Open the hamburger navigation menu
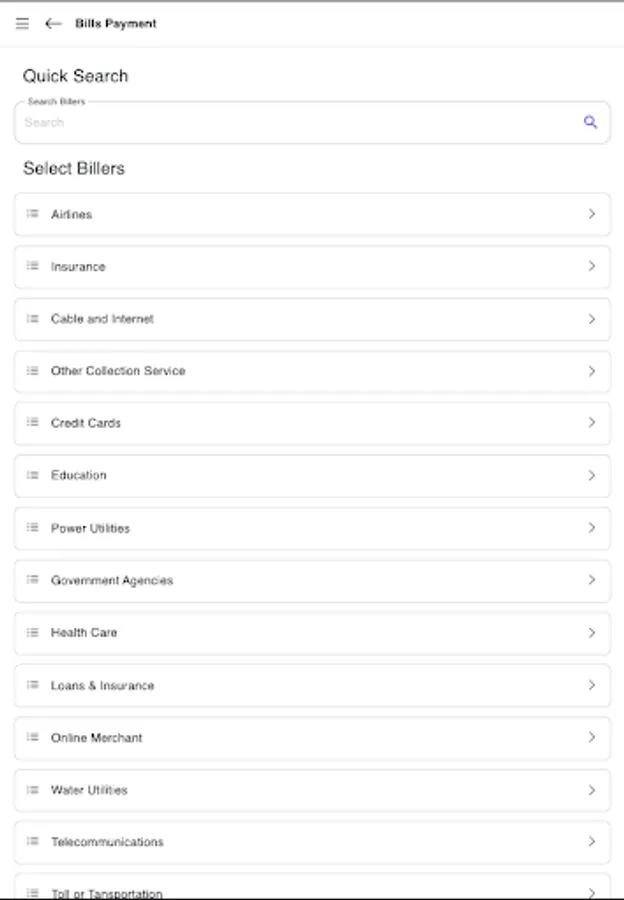 (x=22, y=24)
